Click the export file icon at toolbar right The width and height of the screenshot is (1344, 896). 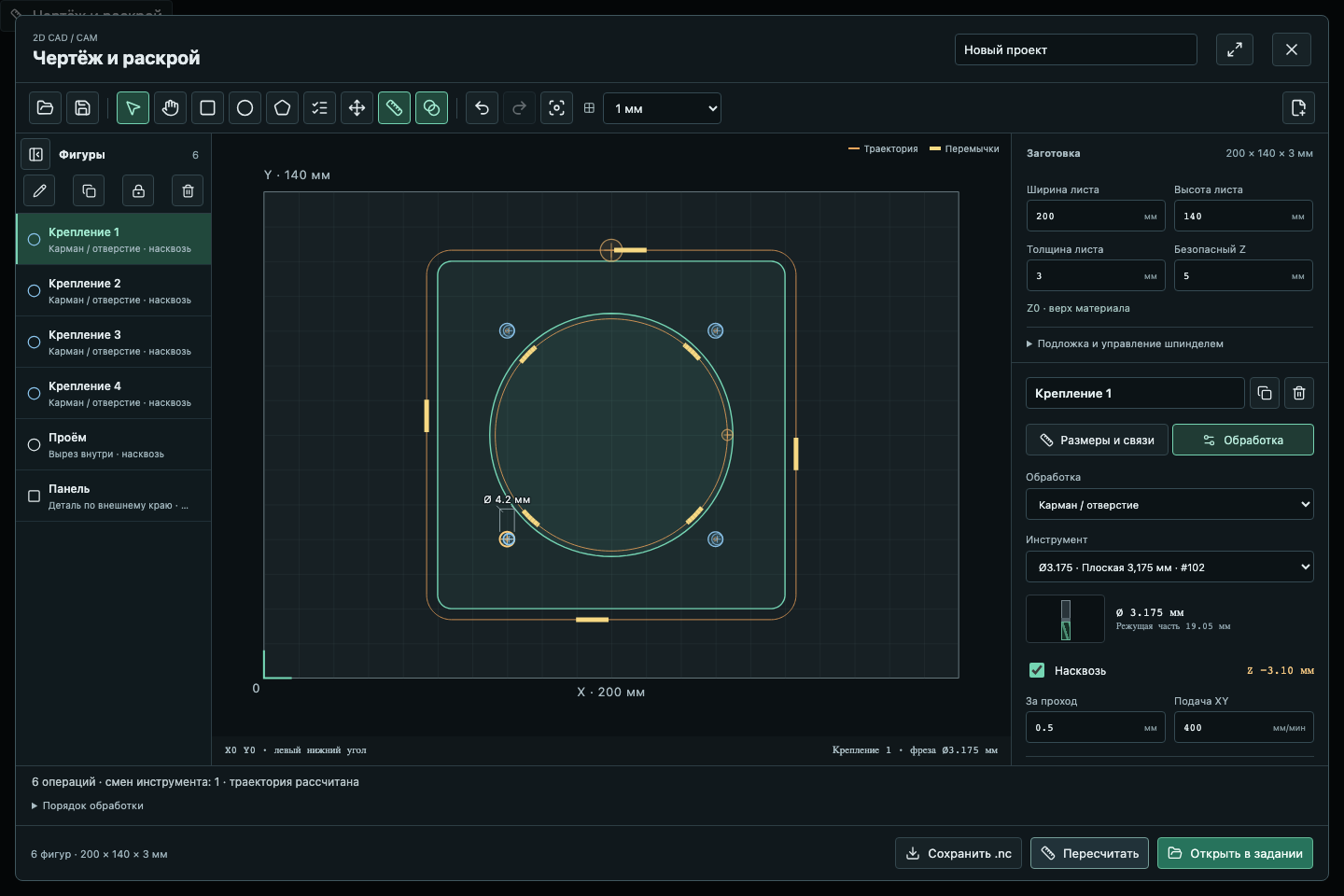coord(1298,108)
